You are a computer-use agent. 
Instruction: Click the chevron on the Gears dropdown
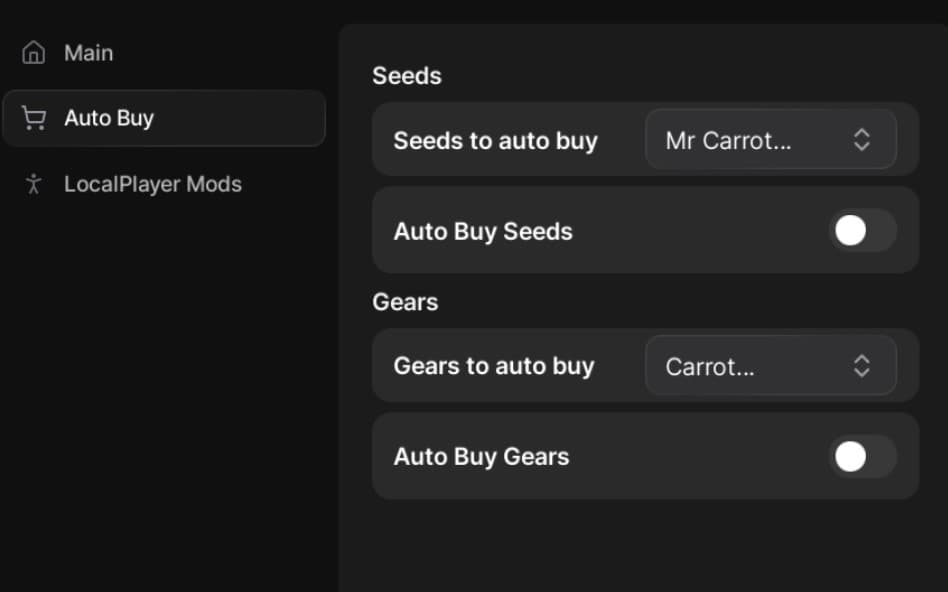pos(861,365)
